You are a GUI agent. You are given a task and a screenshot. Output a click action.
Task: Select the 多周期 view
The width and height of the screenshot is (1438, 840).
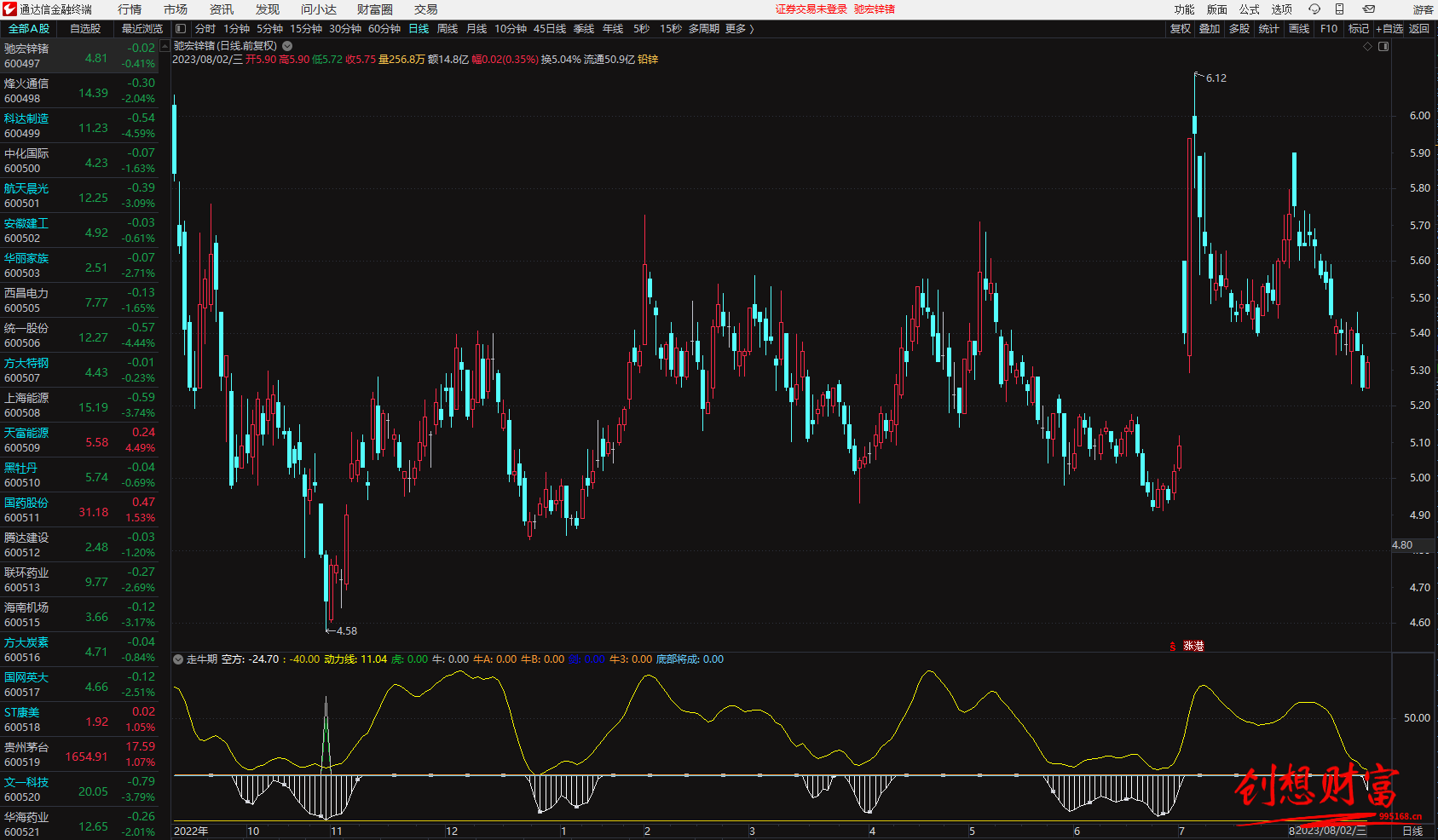point(704,29)
